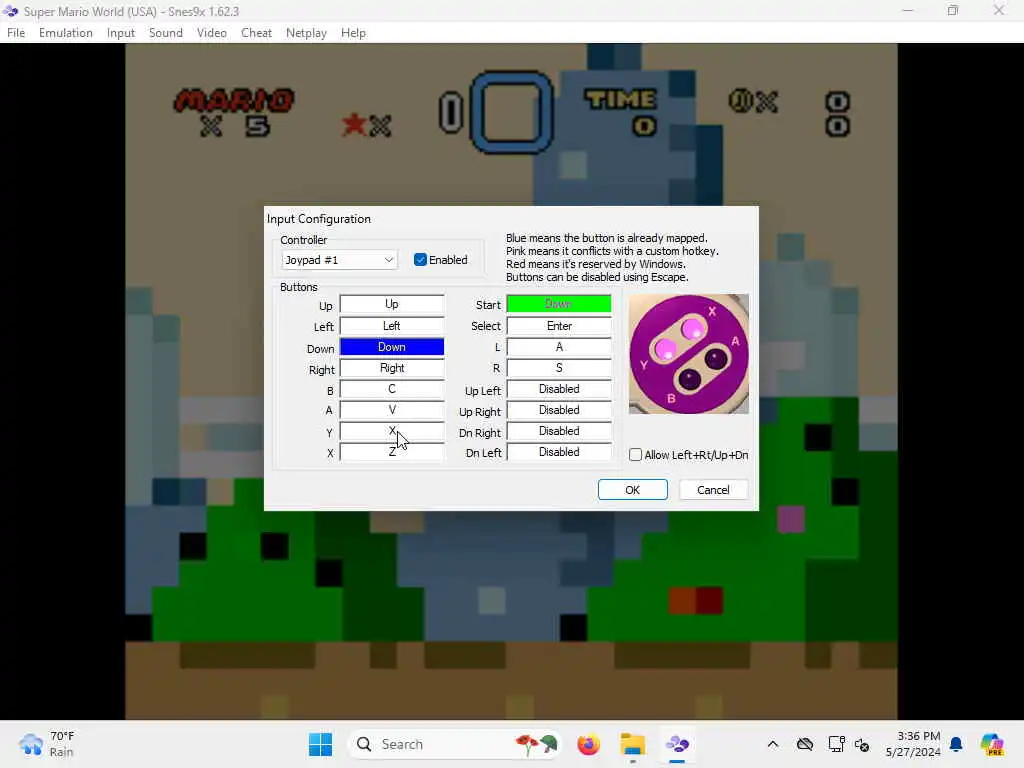Select the green Start mapping field

coord(559,304)
